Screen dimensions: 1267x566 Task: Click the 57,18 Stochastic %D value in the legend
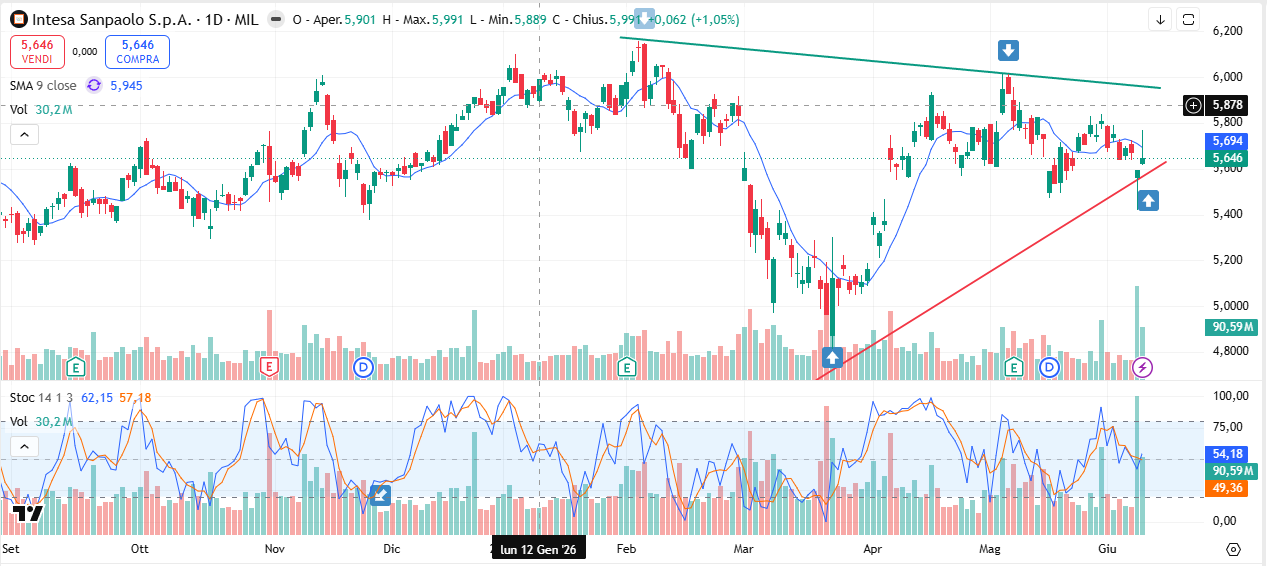click(x=135, y=397)
